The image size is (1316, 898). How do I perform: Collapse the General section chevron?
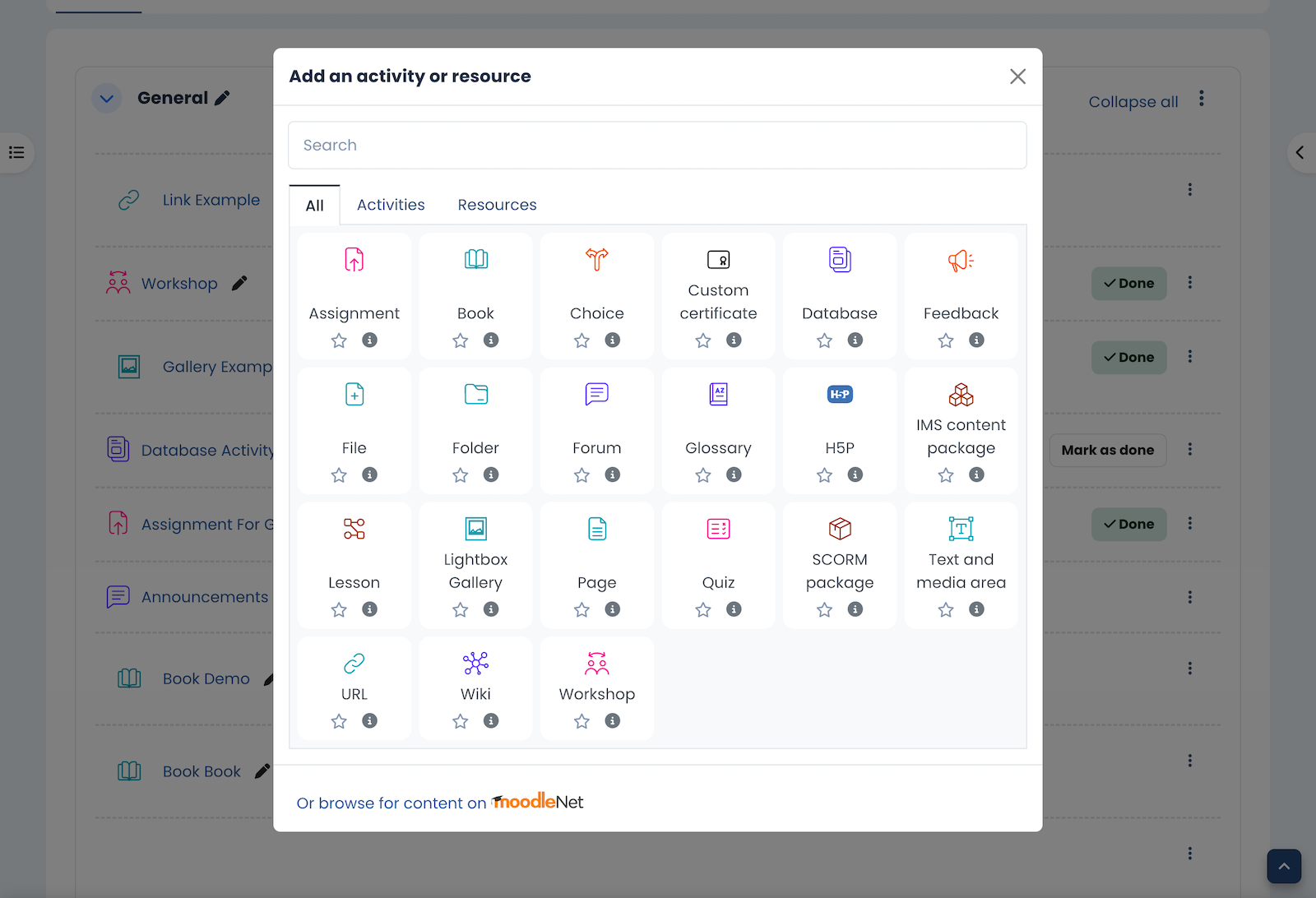tap(107, 99)
